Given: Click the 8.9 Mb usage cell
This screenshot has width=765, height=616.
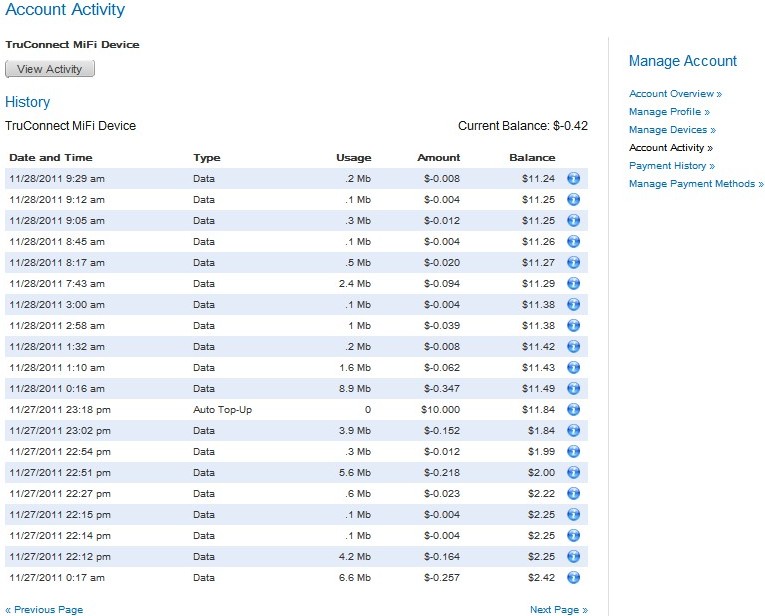Looking at the screenshot, I should click(x=355, y=389).
